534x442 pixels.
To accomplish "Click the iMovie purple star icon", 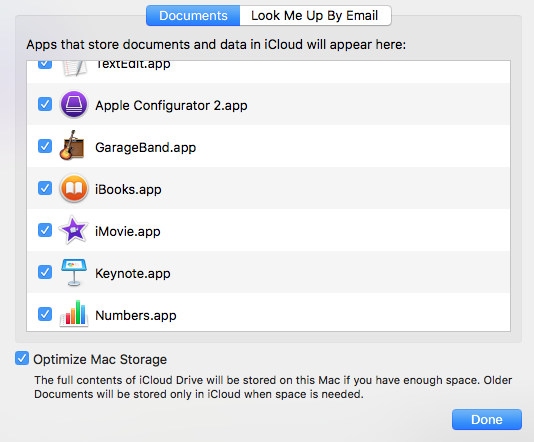I will pos(73,230).
